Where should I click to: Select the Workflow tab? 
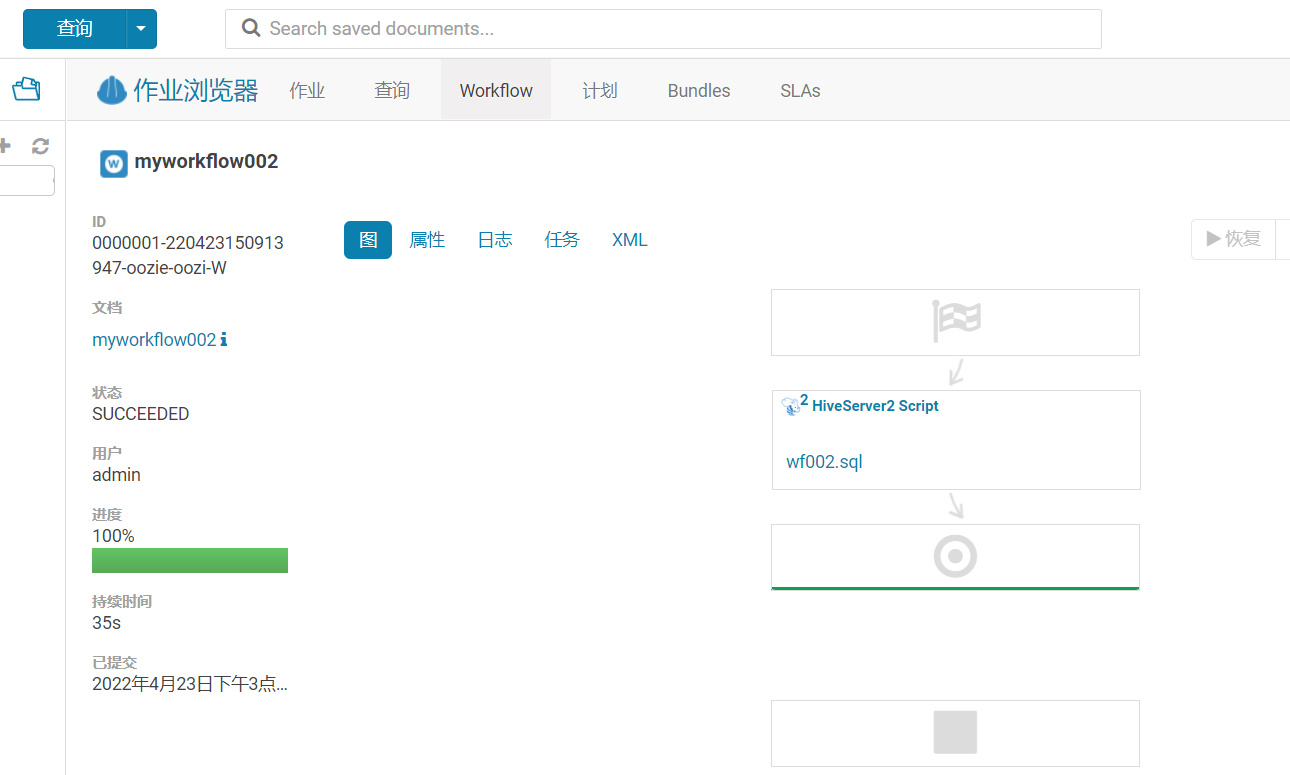(496, 90)
